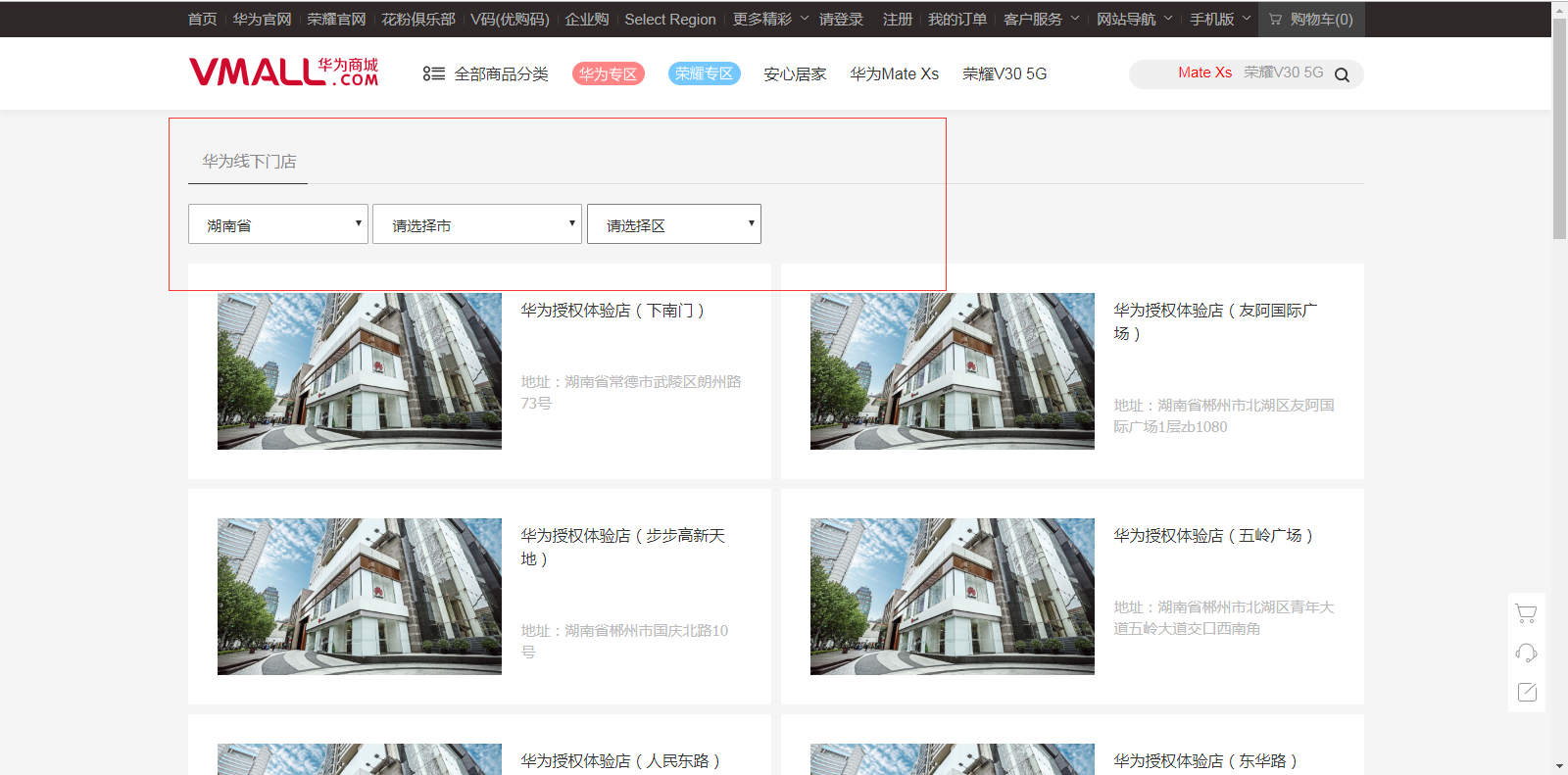Viewport: 1568px width, 775px height.
Task: Expand the 更多精彩 menu
Action: (771, 19)
